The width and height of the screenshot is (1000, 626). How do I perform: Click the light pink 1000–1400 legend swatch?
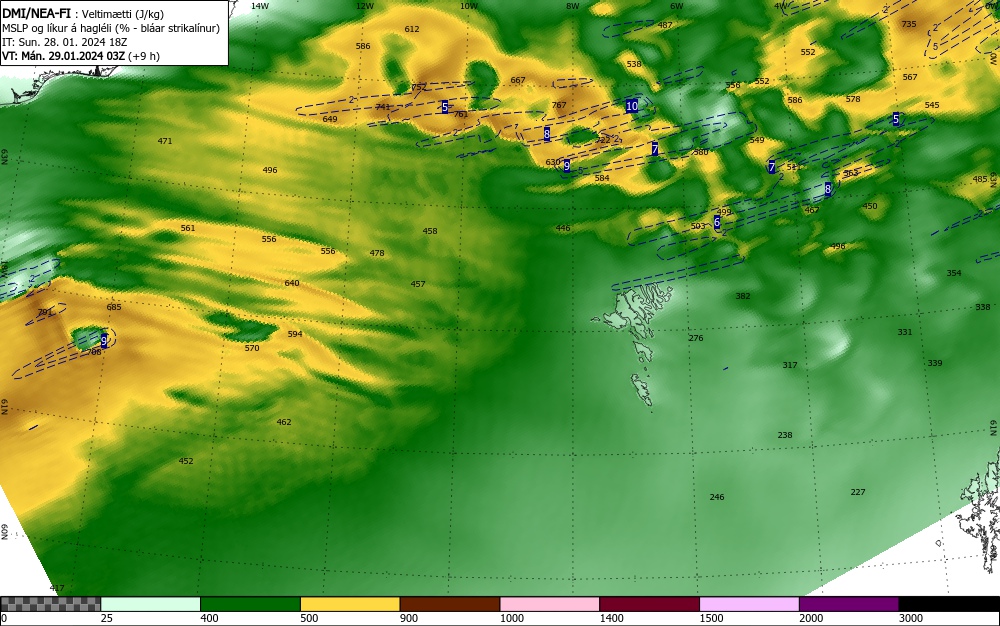tap(550, 604)
